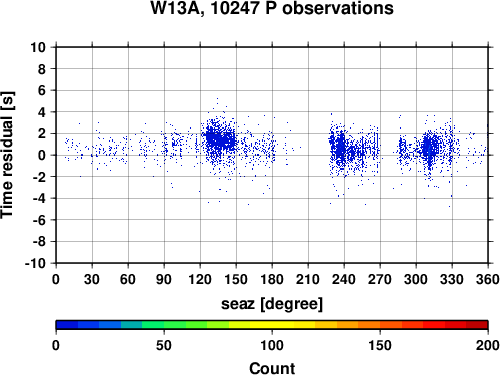Click the seaz [degree] axis label
The width and height of the screenshot is (500, 375).
[x=272, y=304]
